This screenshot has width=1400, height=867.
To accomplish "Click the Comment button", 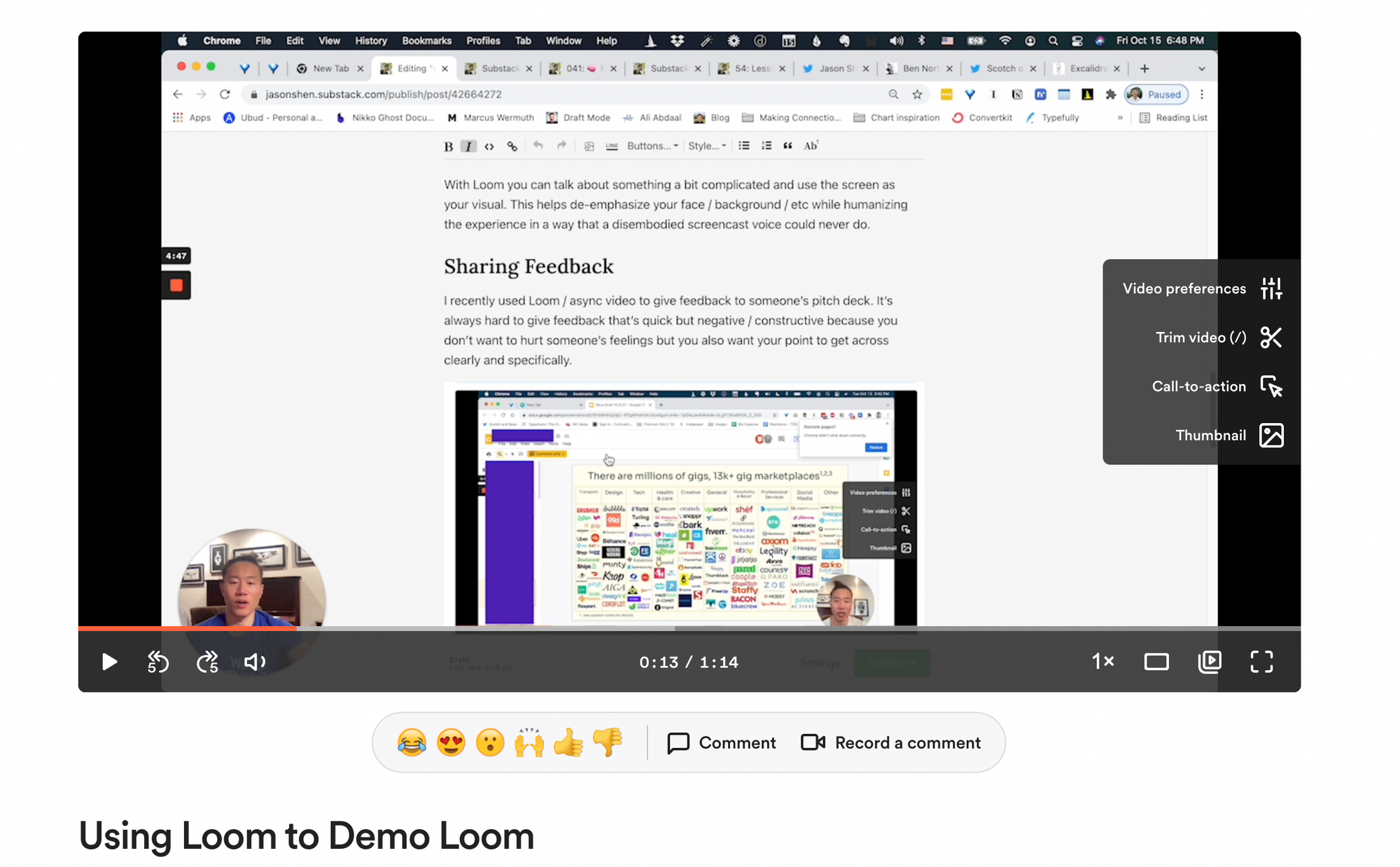I will [x=722, y=743].
